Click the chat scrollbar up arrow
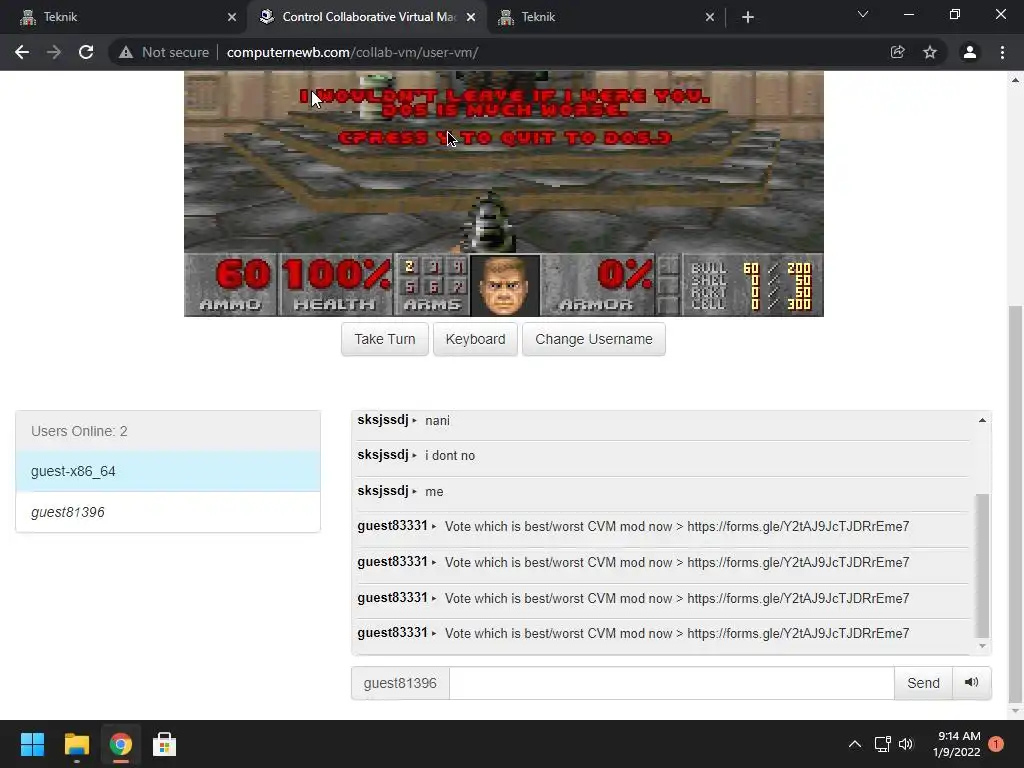 pyautogui.click(x=982, y=421)
